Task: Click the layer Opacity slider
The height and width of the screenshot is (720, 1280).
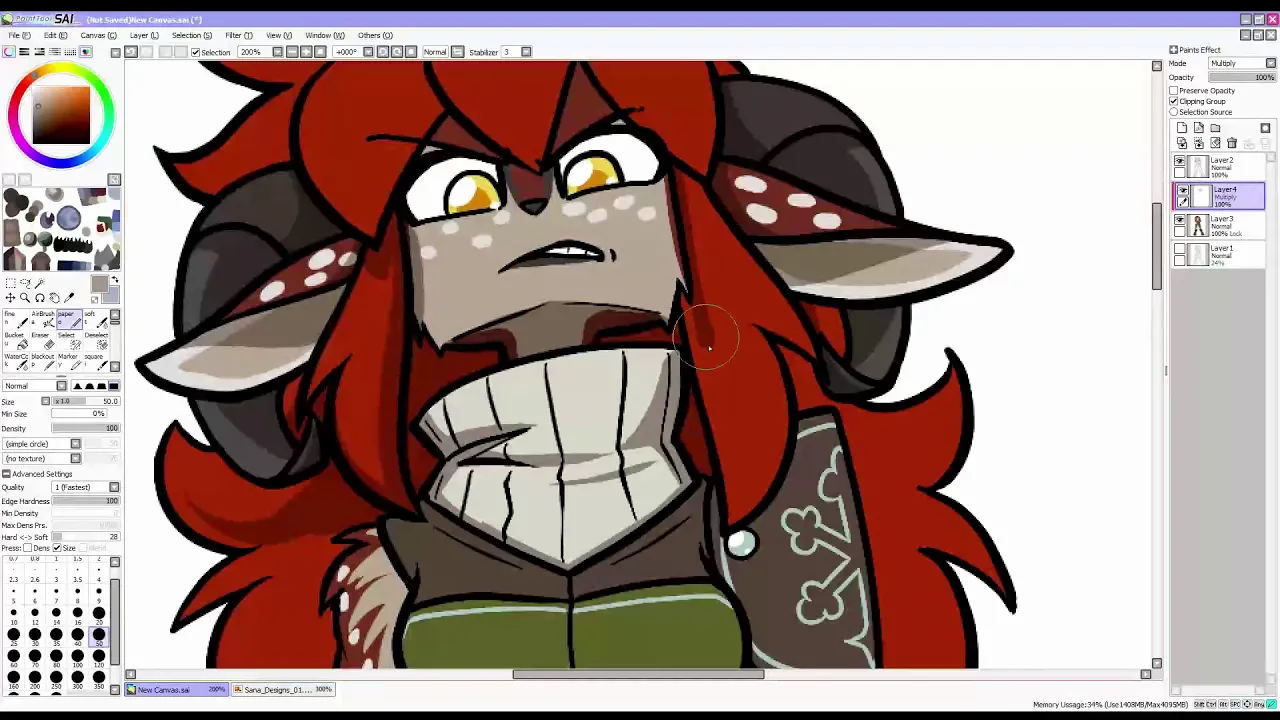Action: tap(1242, 77)
